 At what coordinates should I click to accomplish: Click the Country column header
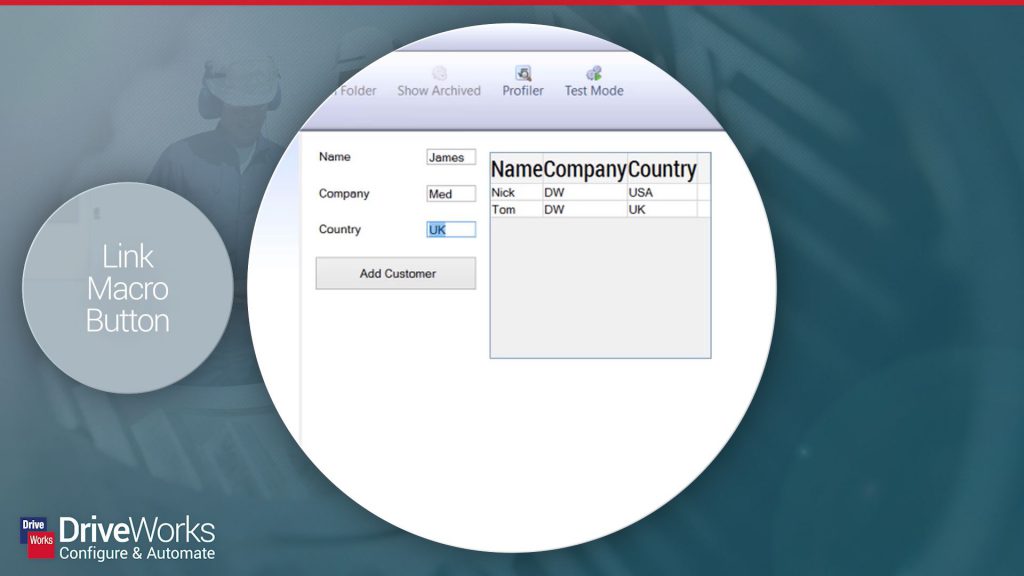pos(662,169)
